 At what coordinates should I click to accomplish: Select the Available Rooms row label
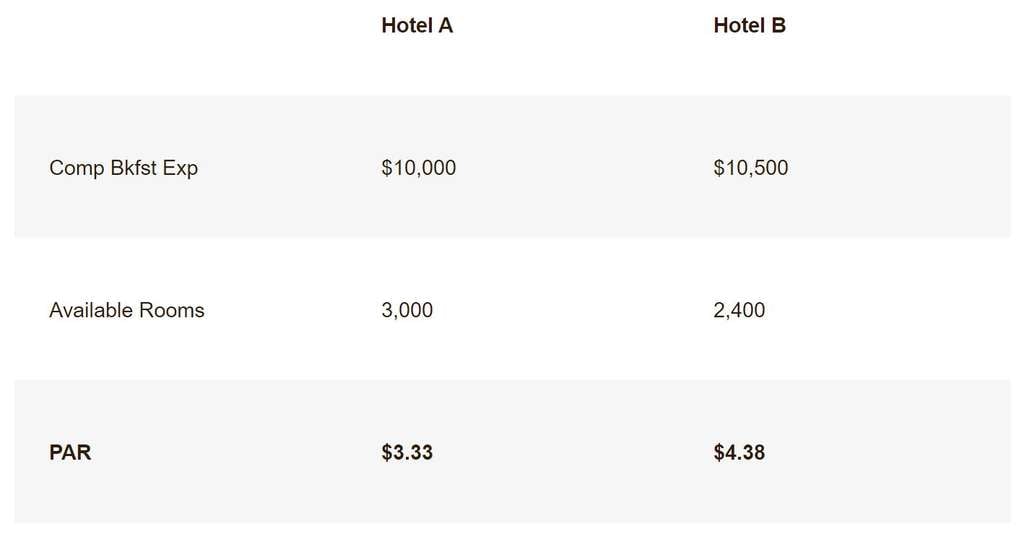(126, 310)
